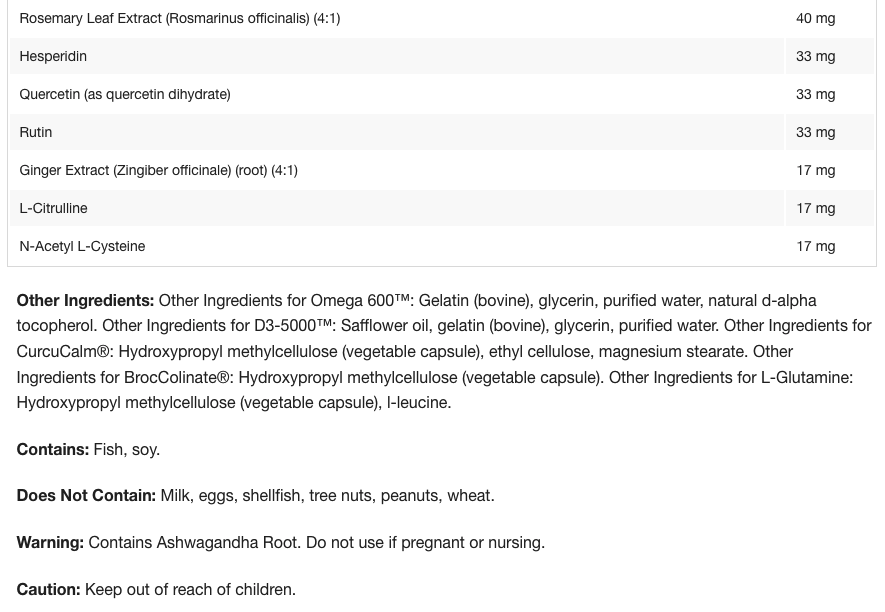Click the 33 mg amount beside Rutin
Image resolution: width=885 pixels, height=612 pixels.
815,132
